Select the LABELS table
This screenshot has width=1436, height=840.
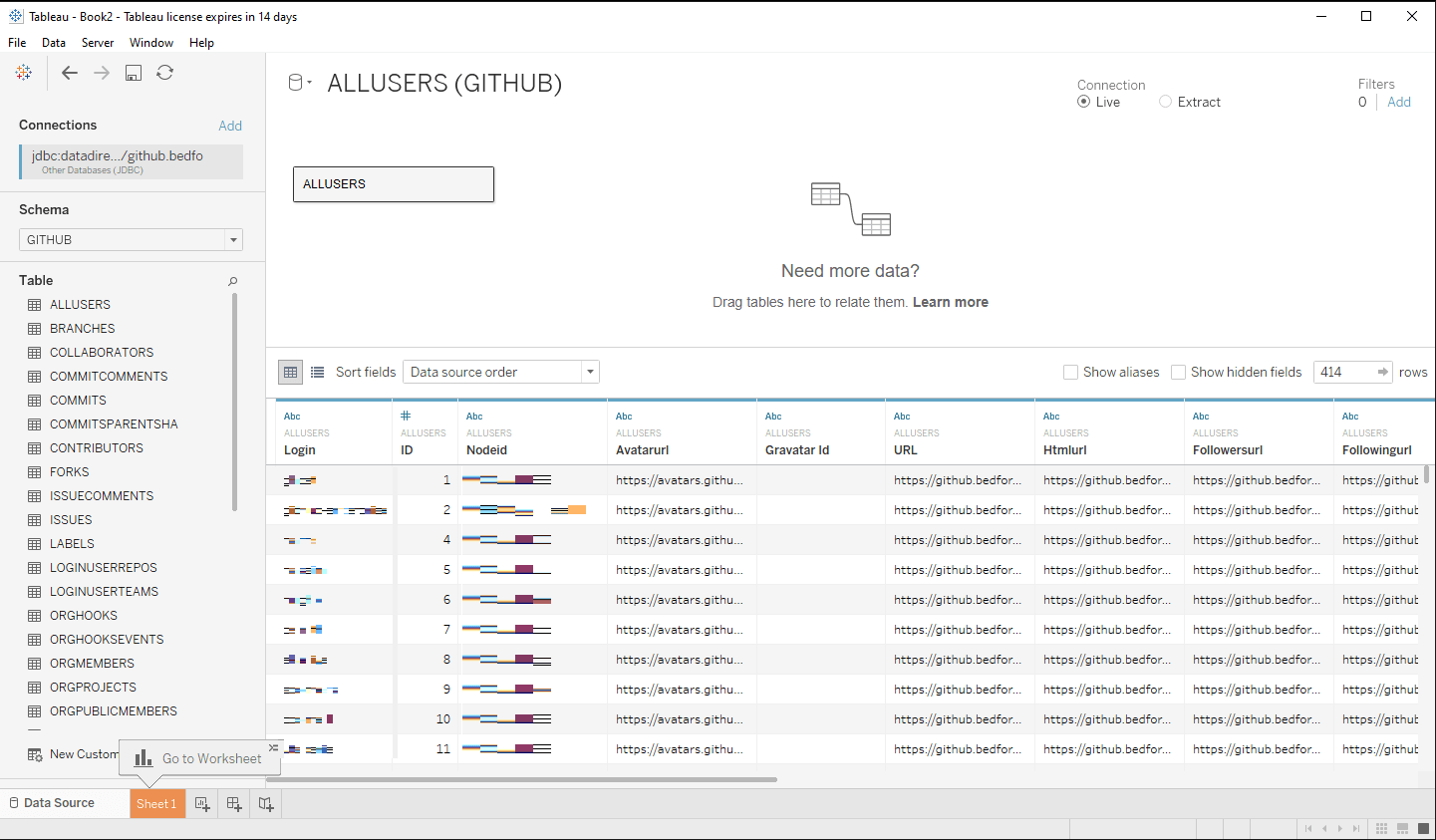click(72, 544)
